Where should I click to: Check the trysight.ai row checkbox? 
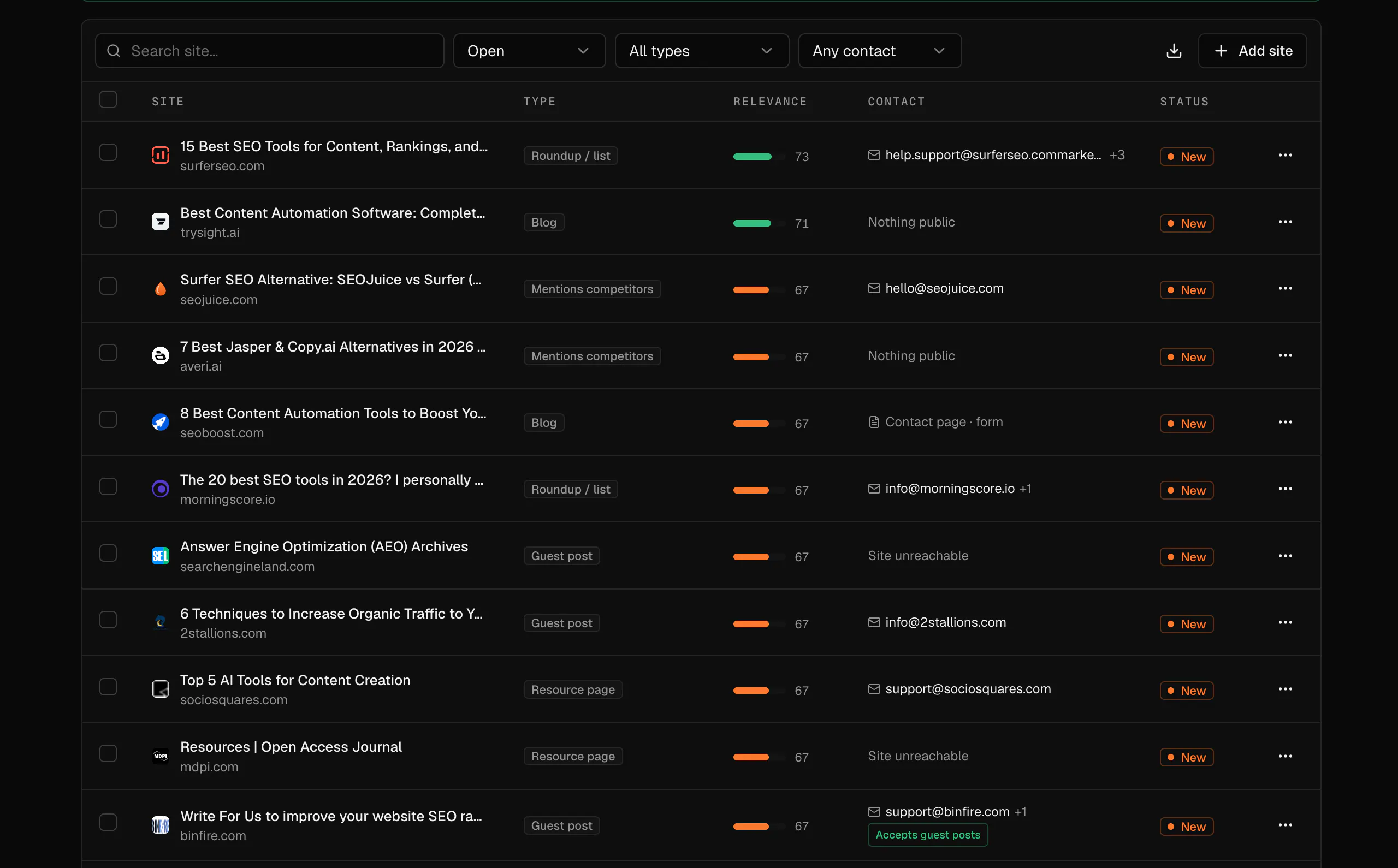coord(108,219)
